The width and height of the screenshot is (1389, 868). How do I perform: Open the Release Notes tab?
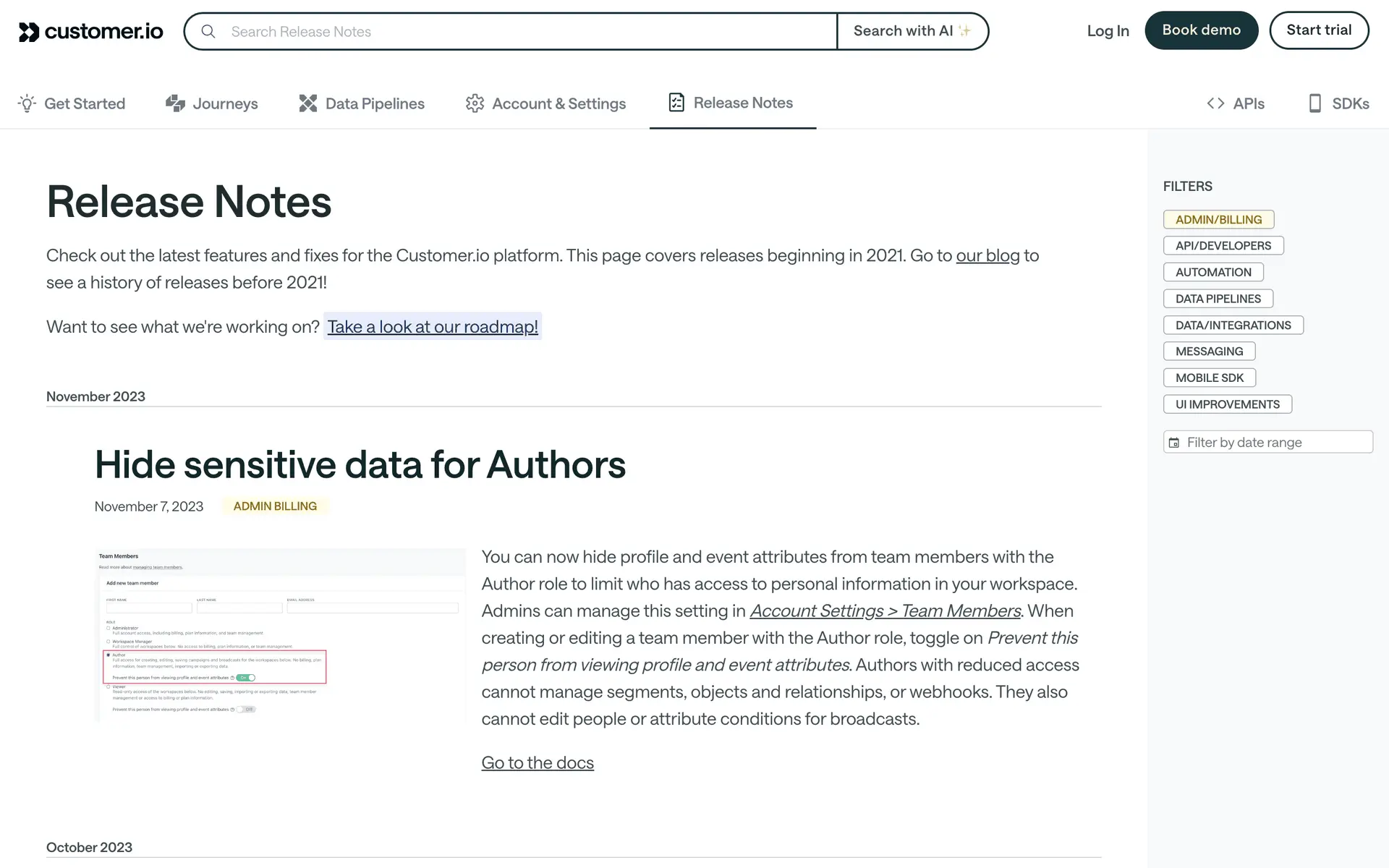pyautogui.click(x=732, y=103)
